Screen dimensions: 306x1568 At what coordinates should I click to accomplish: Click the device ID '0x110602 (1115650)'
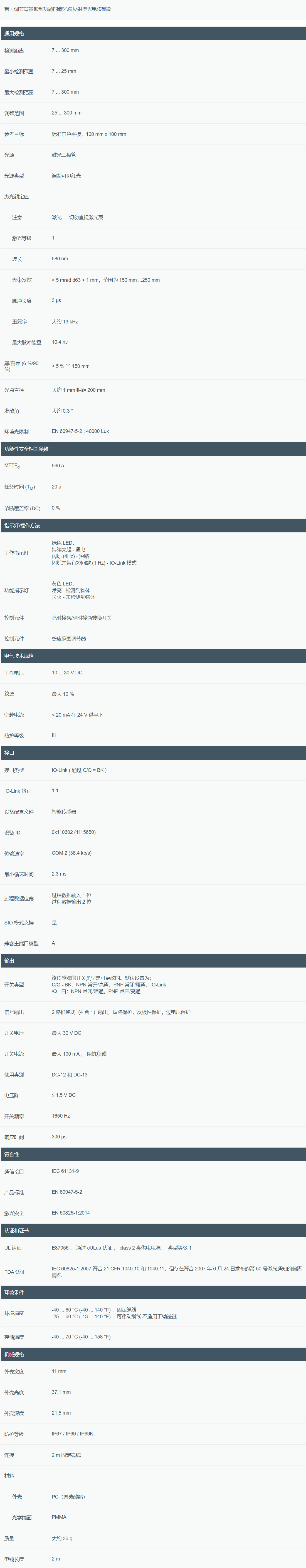pos(74,832)
